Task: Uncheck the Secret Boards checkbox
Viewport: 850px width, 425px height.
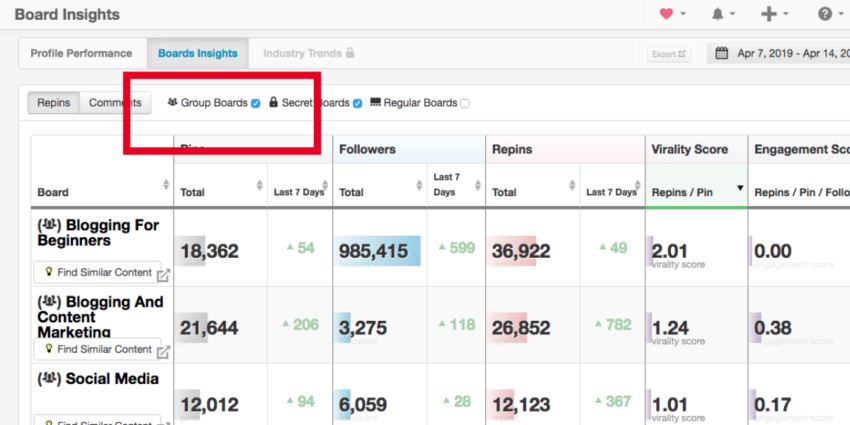Action: click(357, 103)
